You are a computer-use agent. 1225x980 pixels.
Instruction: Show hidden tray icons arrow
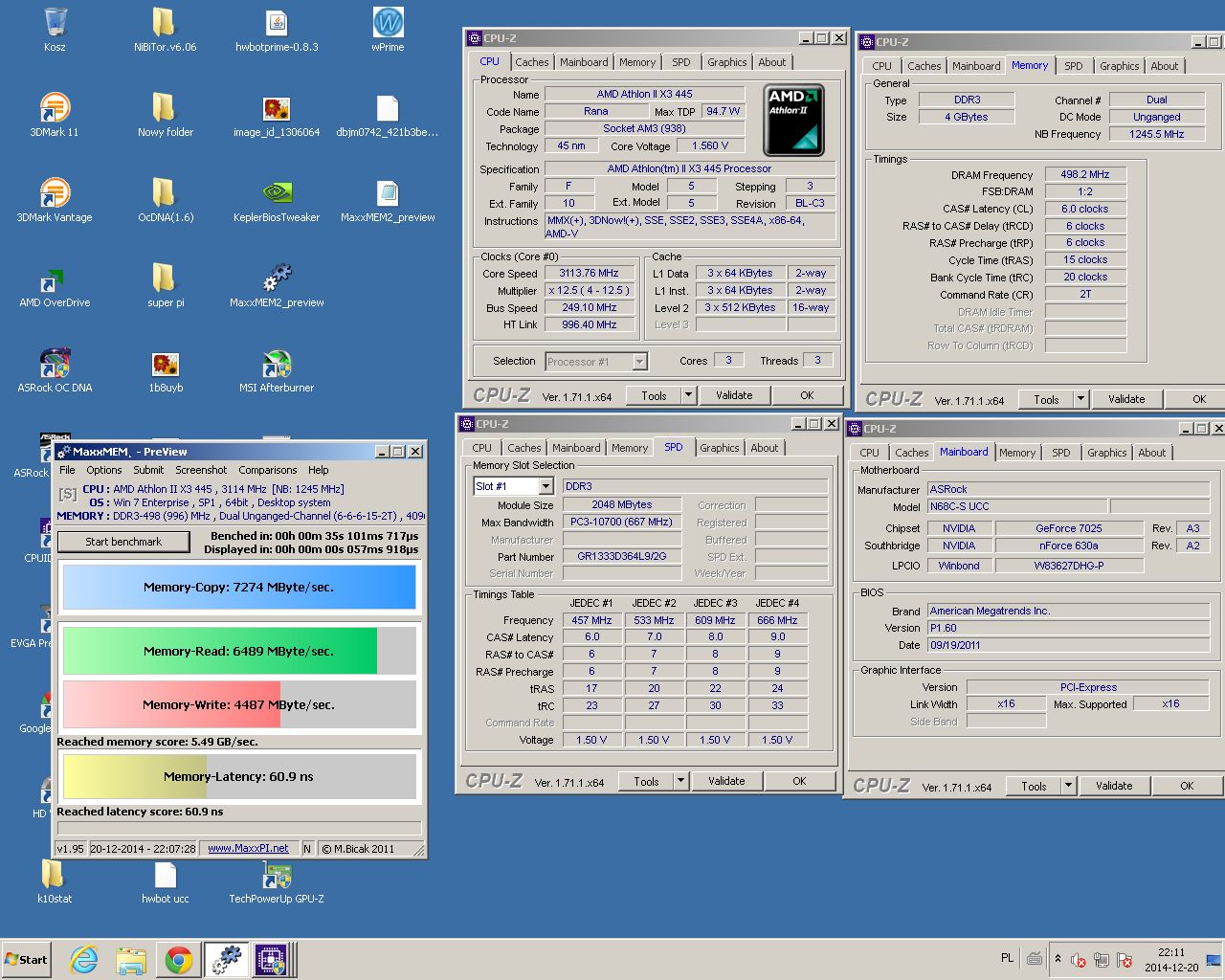(x=1058, y=959)
